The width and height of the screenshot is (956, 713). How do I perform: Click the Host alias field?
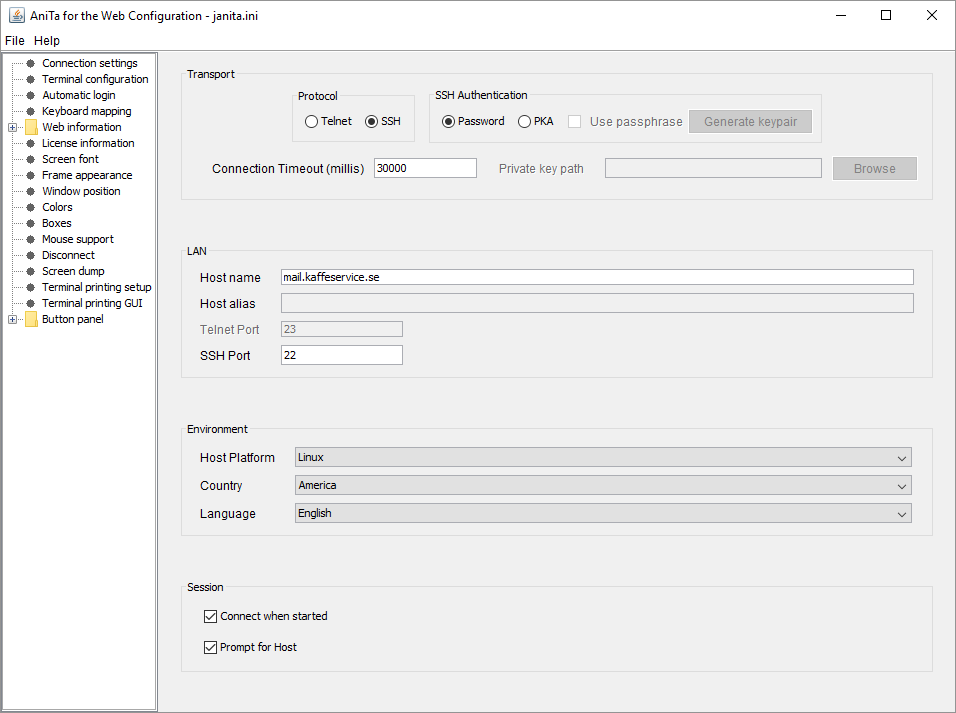(x=598, y=303)
